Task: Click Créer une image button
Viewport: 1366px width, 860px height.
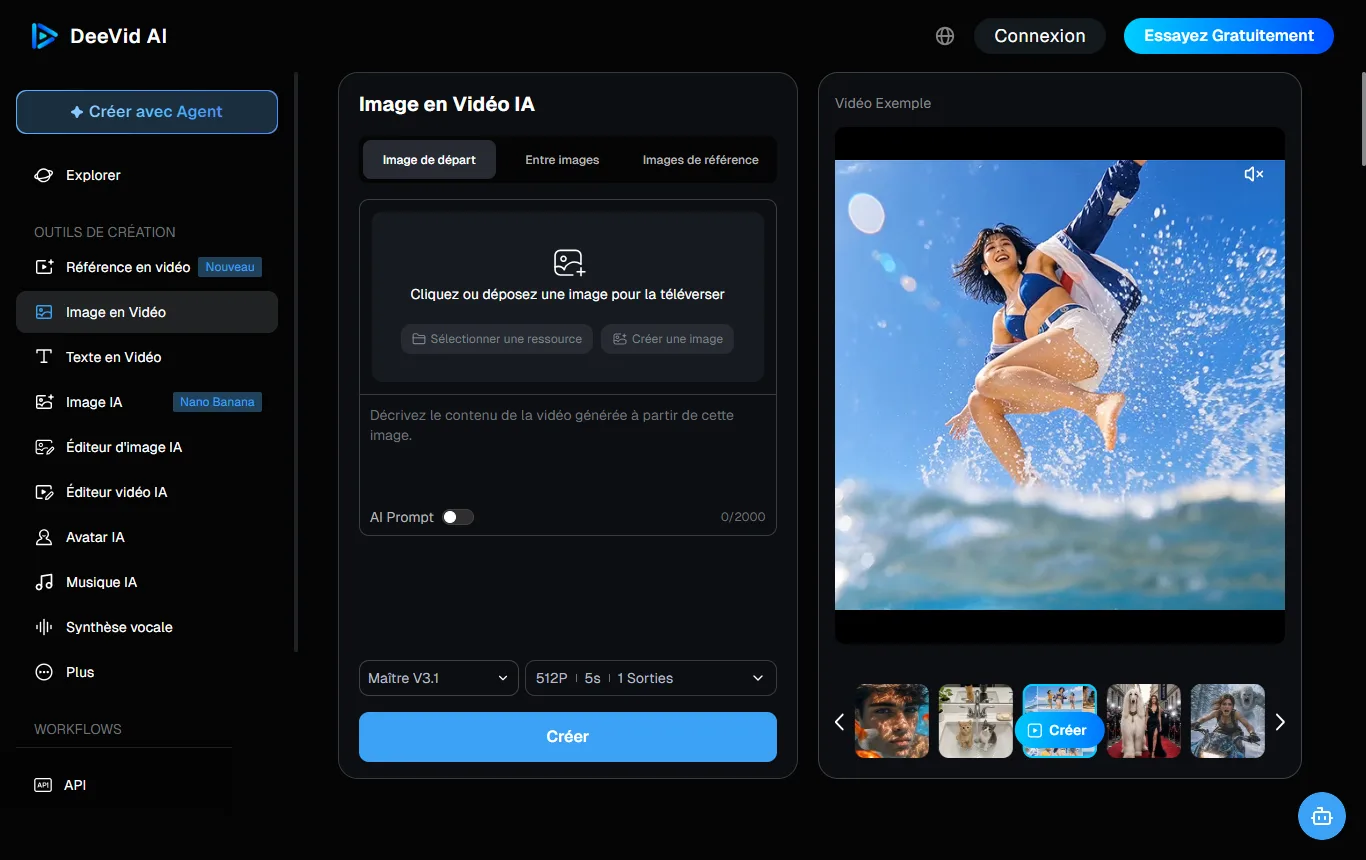Action: tap(668, 339)
